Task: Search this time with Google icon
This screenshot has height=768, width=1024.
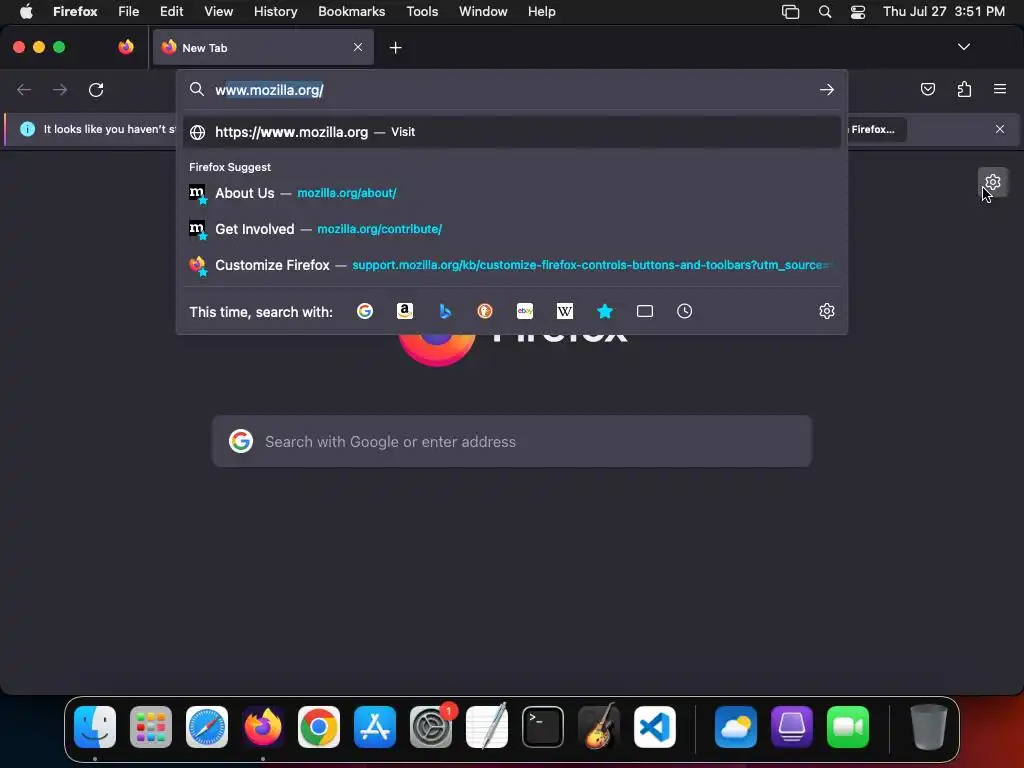Action: pyautogui.click(x=364, y=312)
